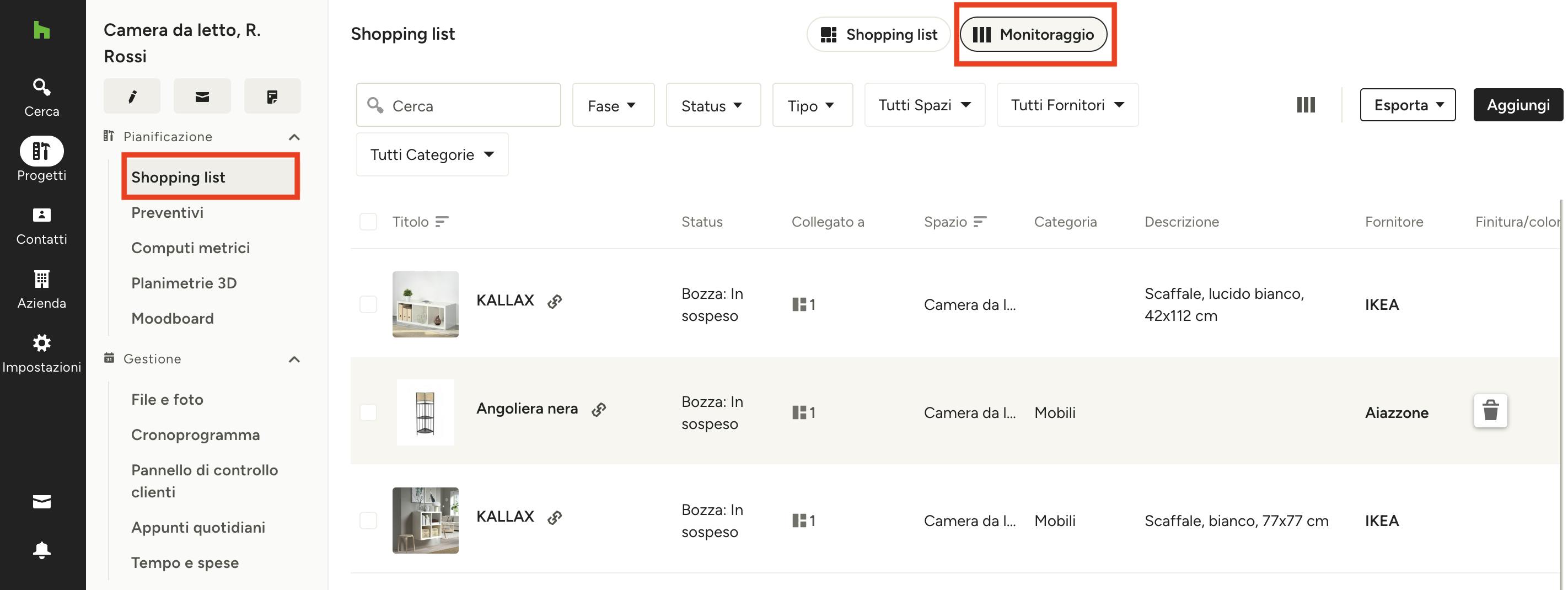Click the Angoliera nera title
Viewport: 1568px width, 590px height.
[527, 409]
